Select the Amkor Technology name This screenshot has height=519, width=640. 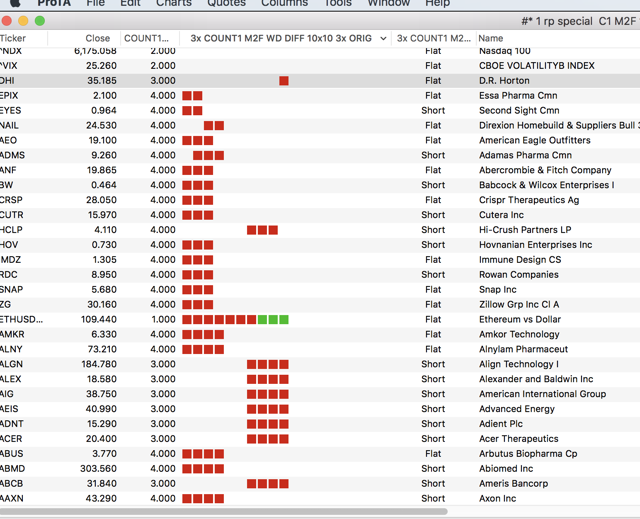(x=519, y=335)
